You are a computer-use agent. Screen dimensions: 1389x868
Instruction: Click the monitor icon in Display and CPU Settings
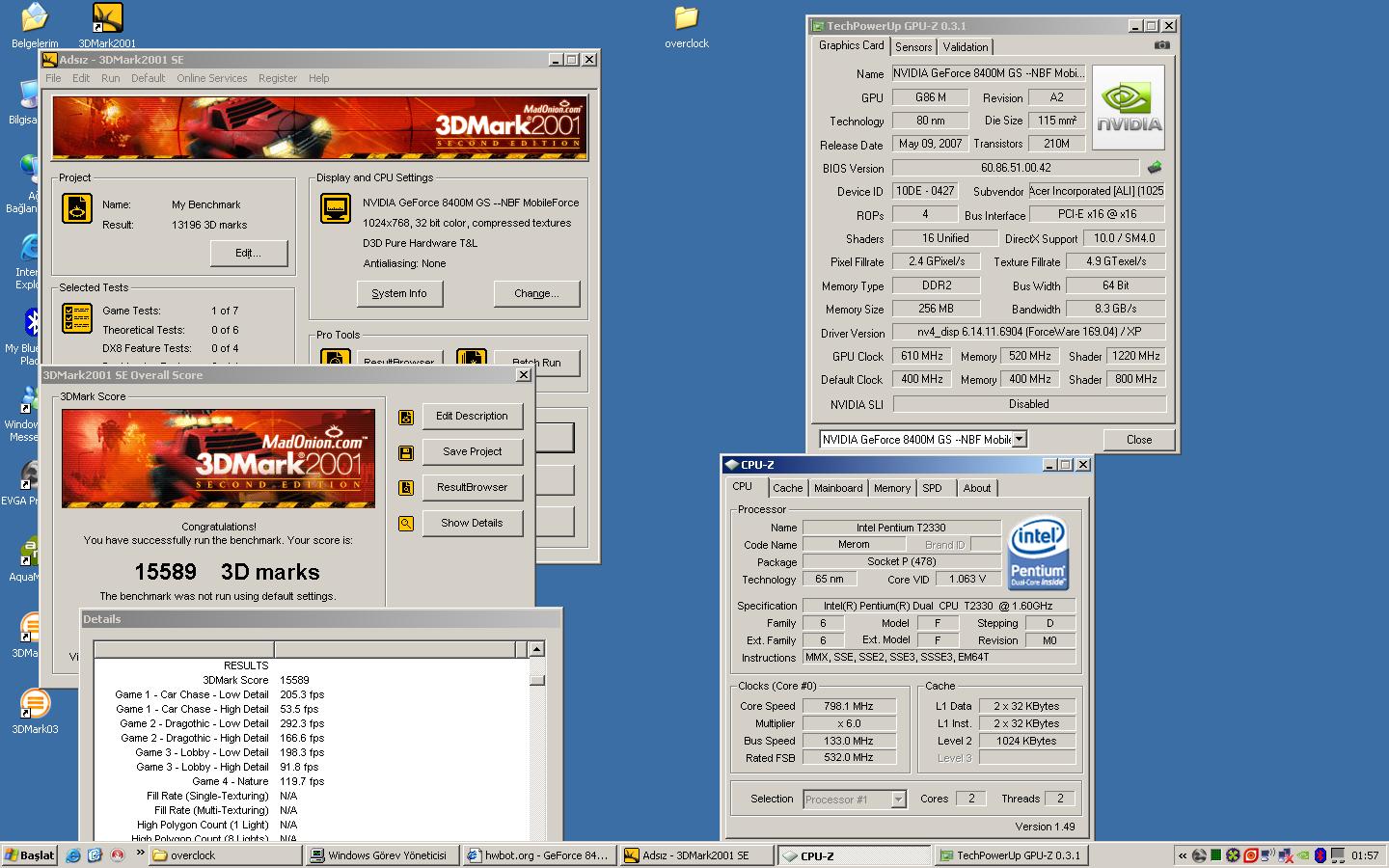tap(336, 208)
